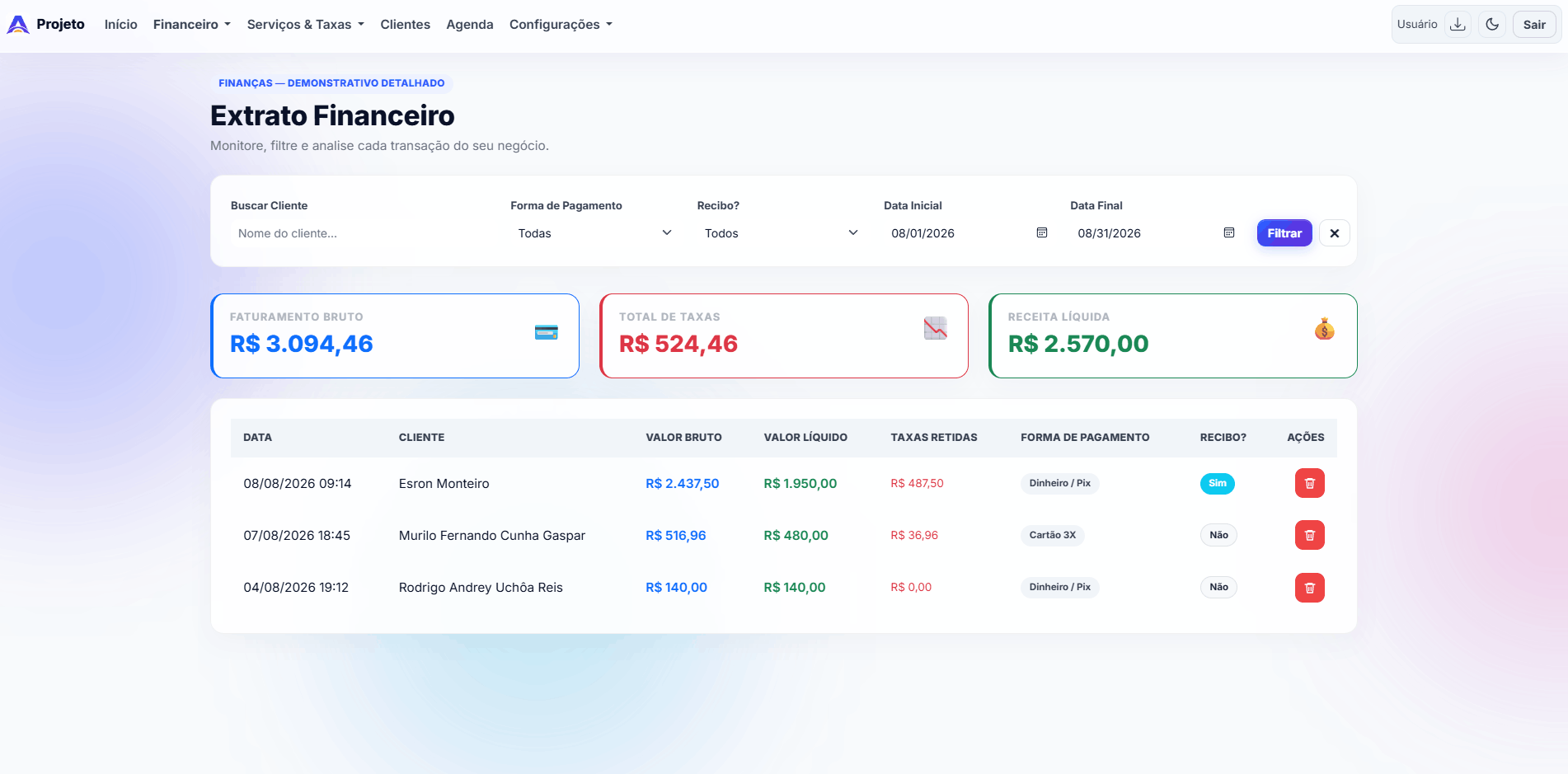The height and width of the screenshot is (774, 1568).
Task: Delete the Rodrigo Andrey Uchôa Reis transaction
Action: (1310, 588)
